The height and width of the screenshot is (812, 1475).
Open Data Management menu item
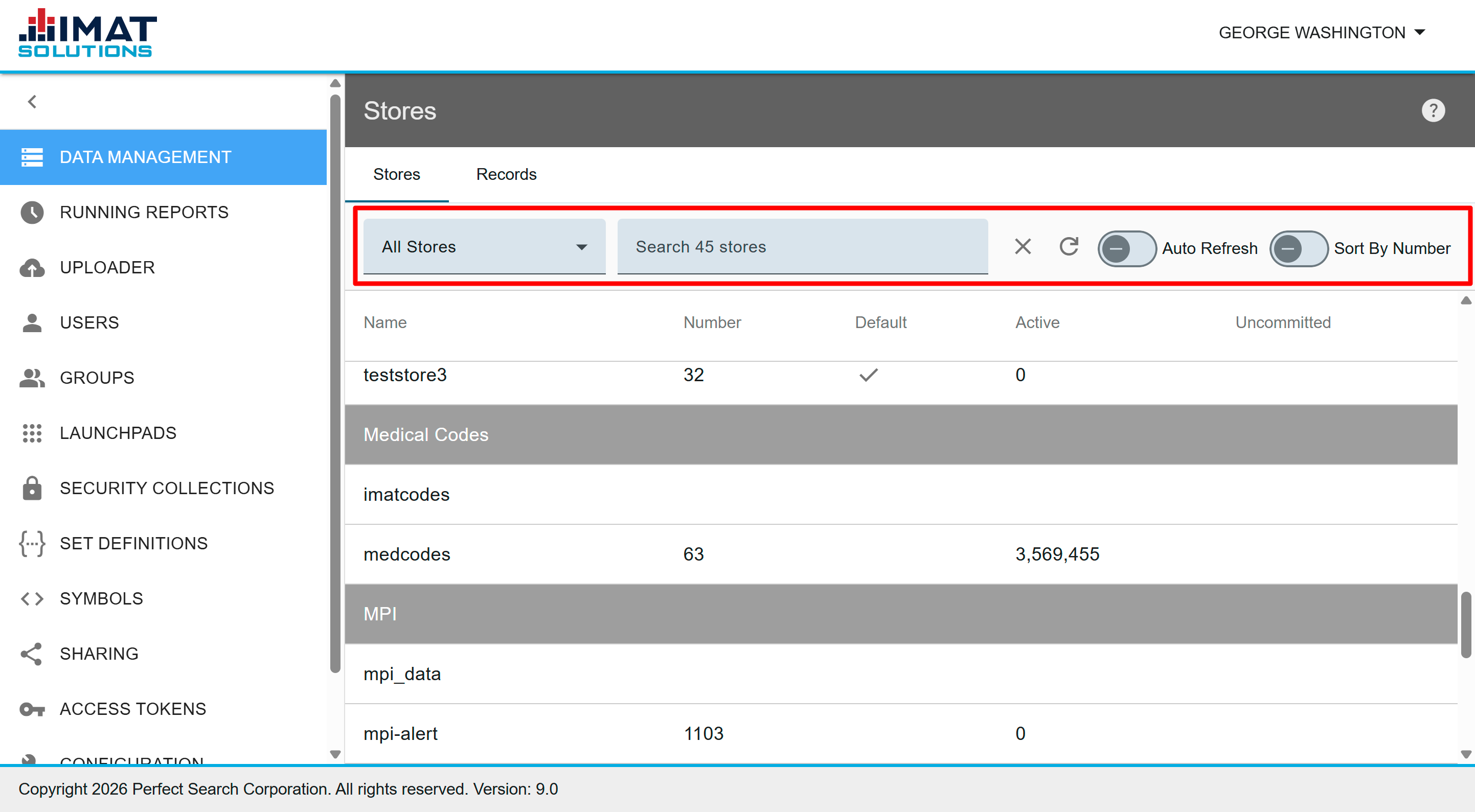164,157
